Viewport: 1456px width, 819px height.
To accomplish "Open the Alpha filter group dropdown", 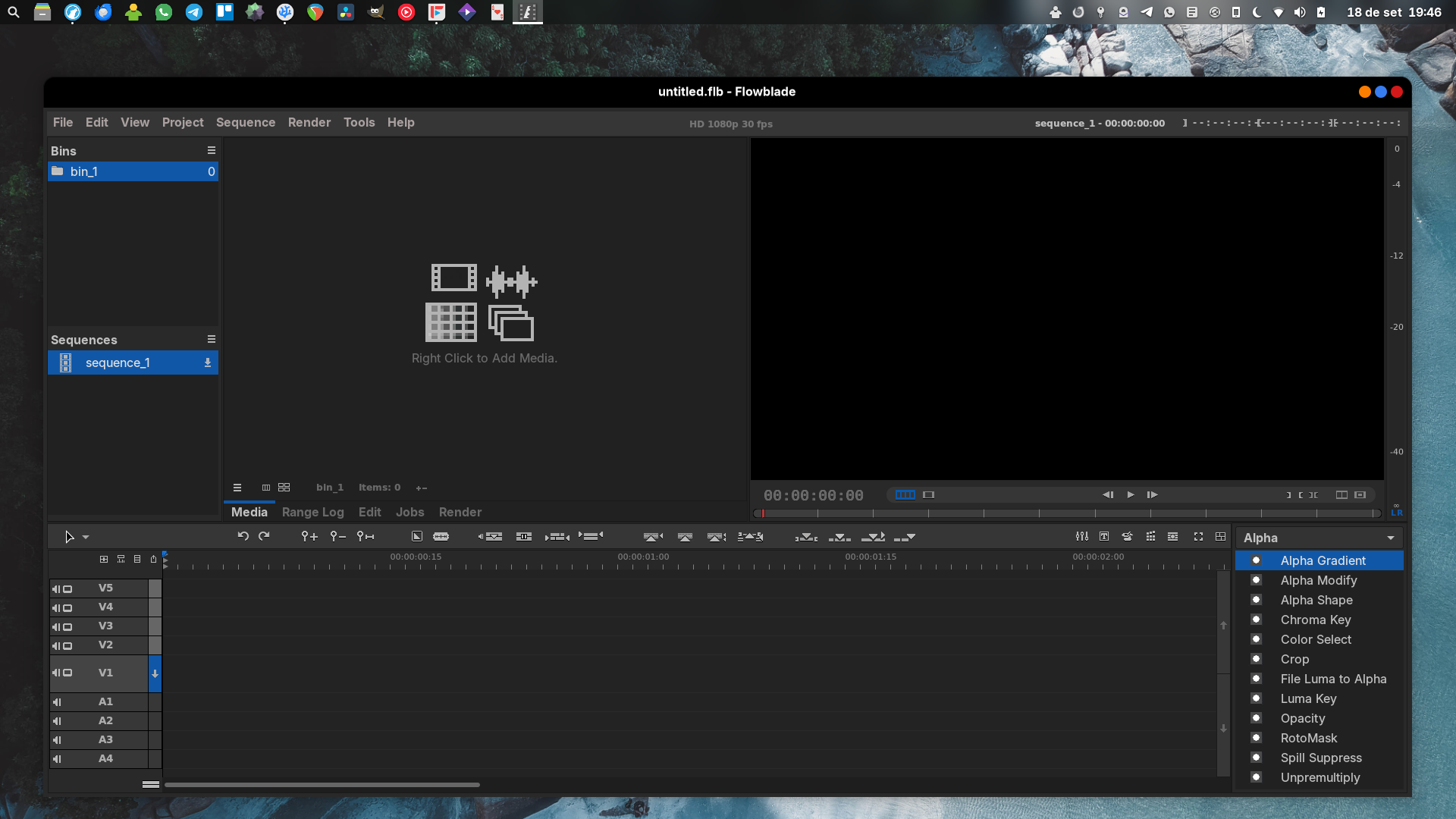I will [1319, 538].
